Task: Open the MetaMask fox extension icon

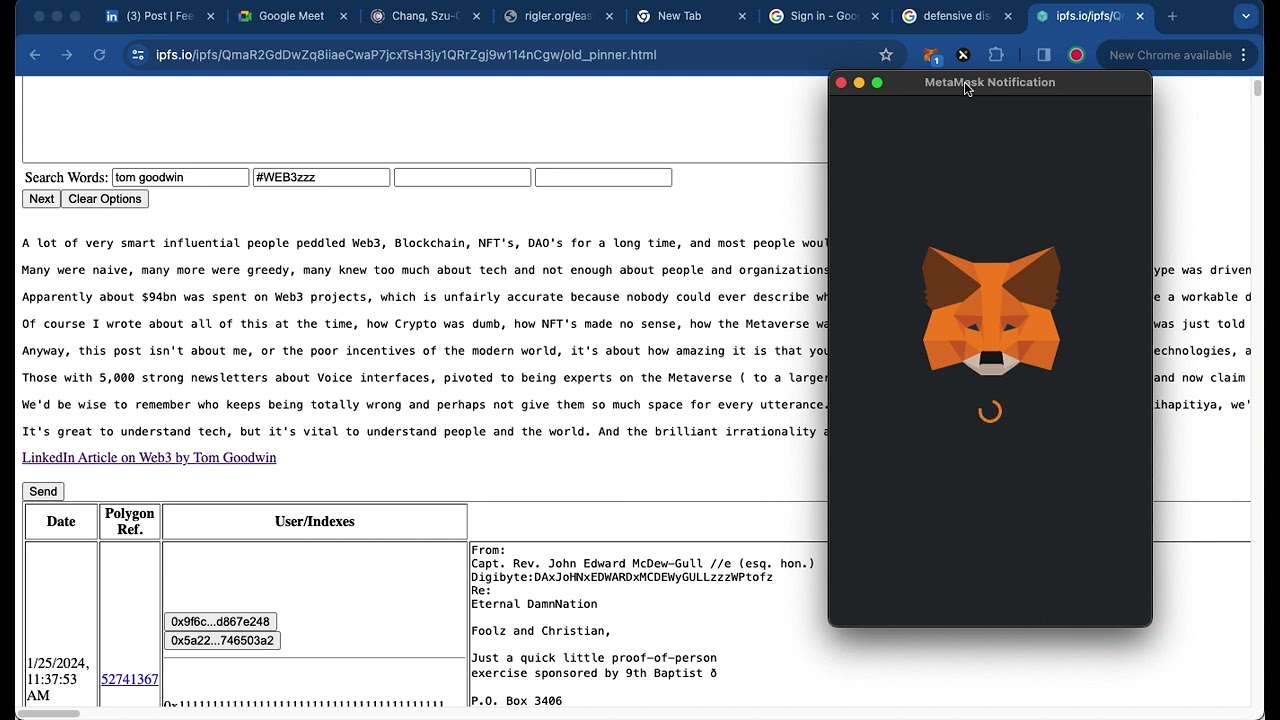Action: (931, 55)
